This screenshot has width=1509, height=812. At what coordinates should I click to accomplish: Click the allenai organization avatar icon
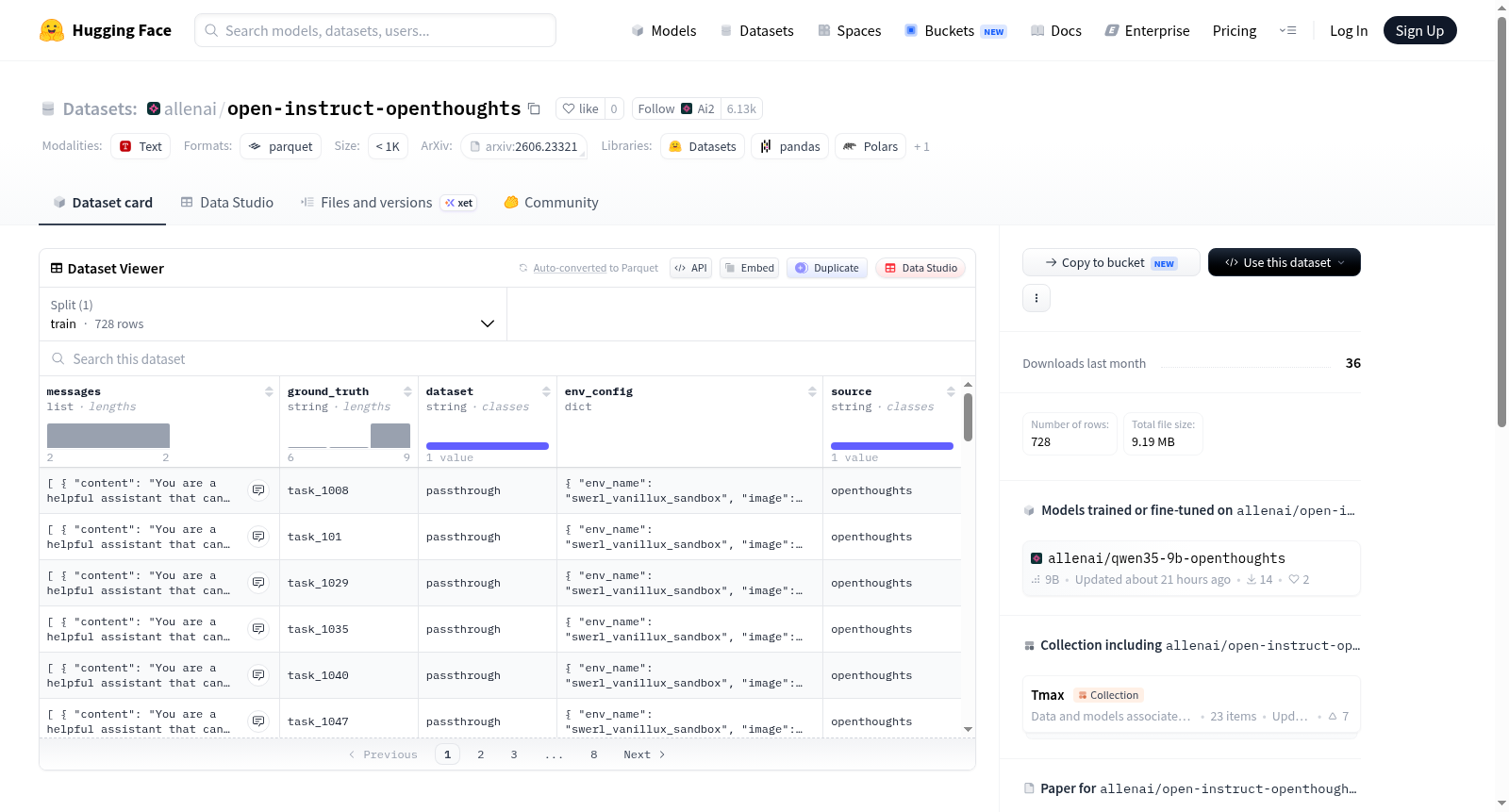click(154, 108)
